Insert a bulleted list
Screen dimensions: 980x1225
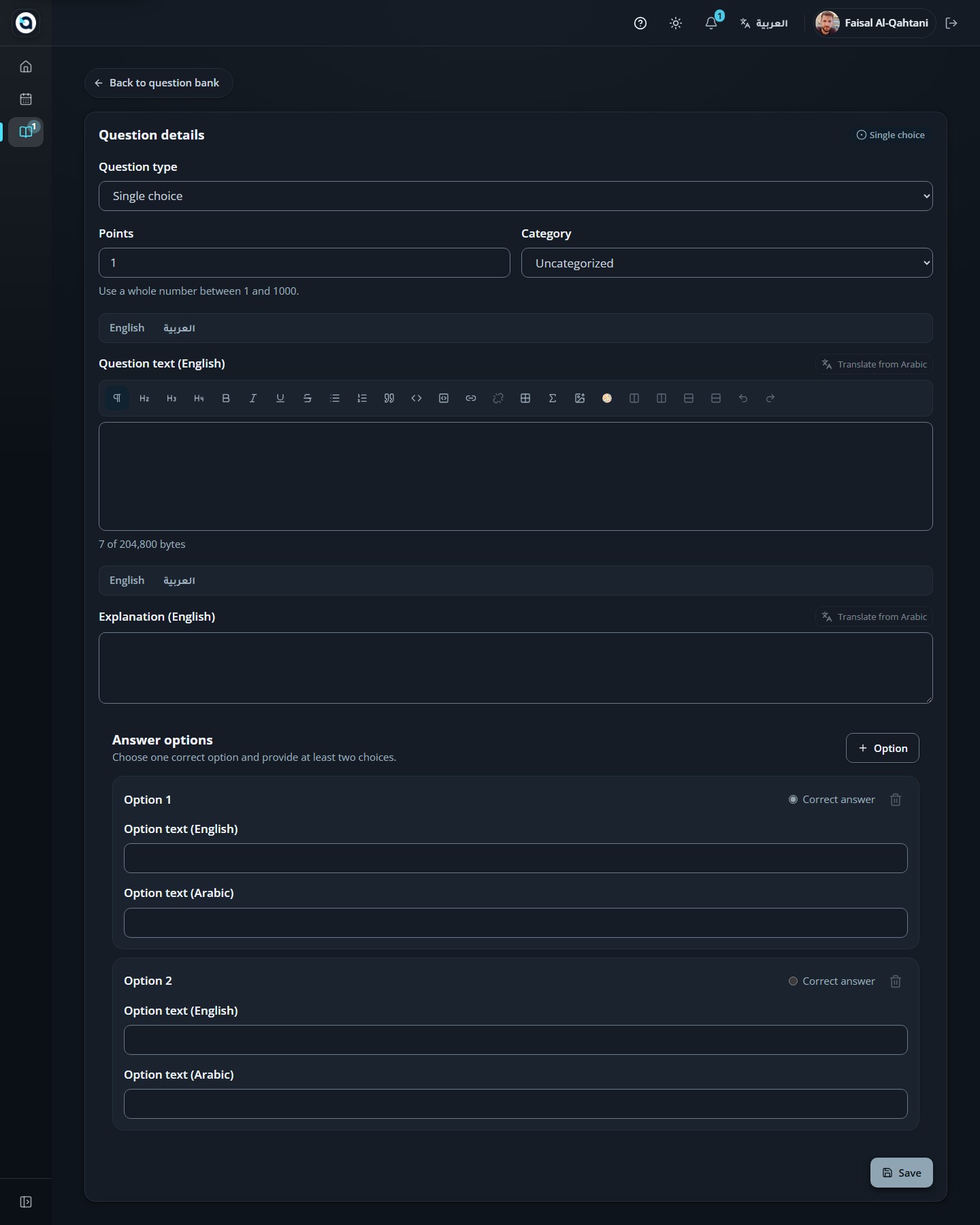[335, 398]
